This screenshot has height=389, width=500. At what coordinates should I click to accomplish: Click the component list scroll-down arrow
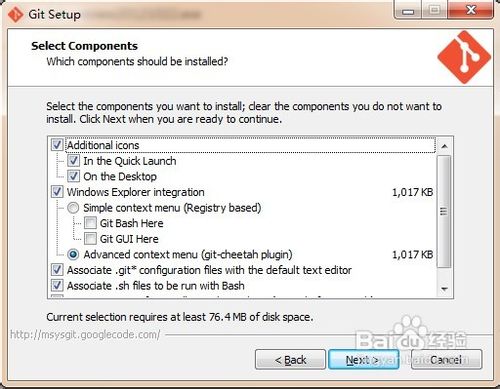444,289
